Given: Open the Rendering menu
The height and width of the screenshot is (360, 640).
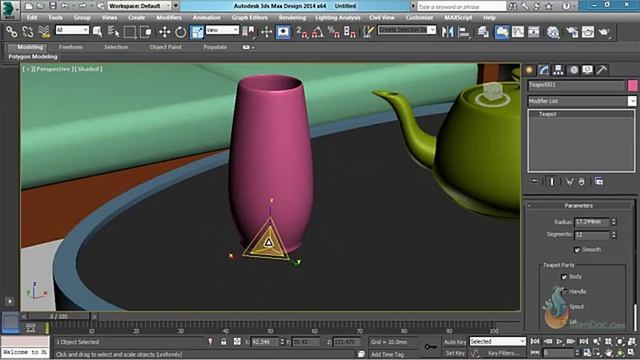Looking at the screenshot, I should (292, 18).
